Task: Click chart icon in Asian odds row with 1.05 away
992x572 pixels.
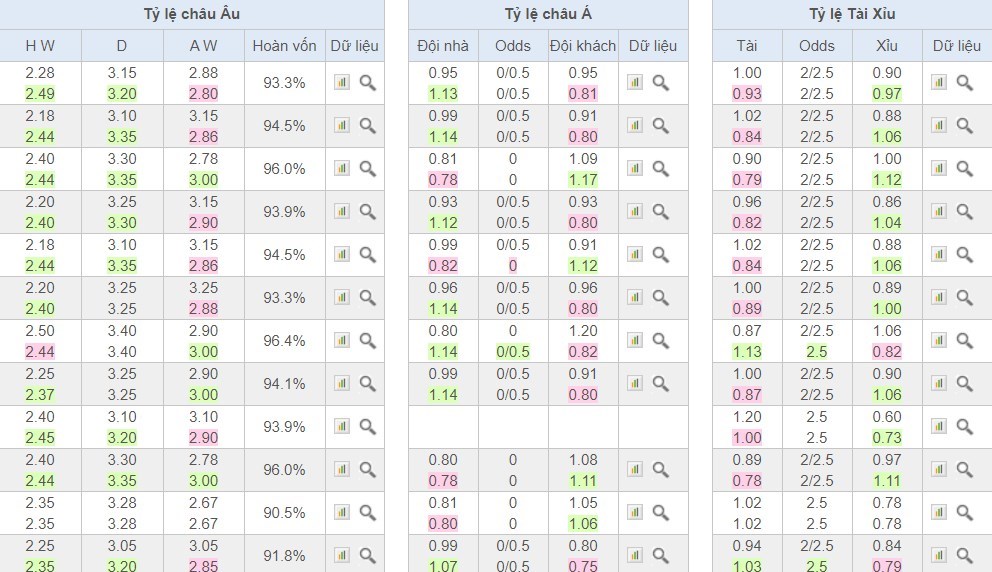Action: pos(635,513)
